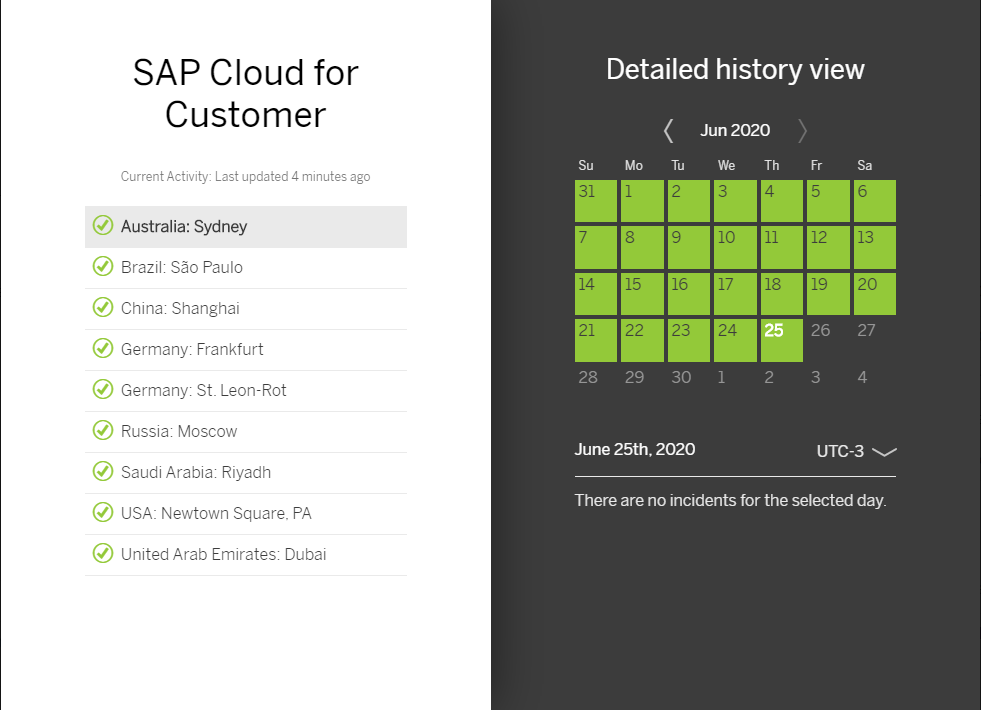Click the grayed June 27 date
Viewport: 981px width, 710px height.
875,340
